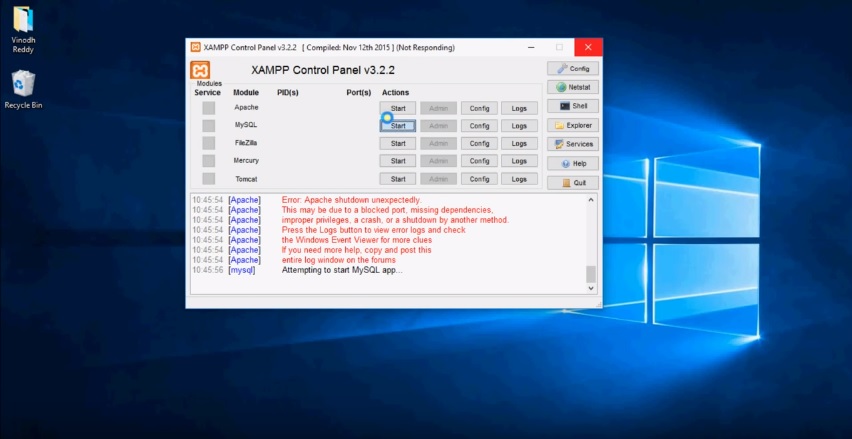852x439 pixels.
Task: View Mercury Logs
Action: 519,161
